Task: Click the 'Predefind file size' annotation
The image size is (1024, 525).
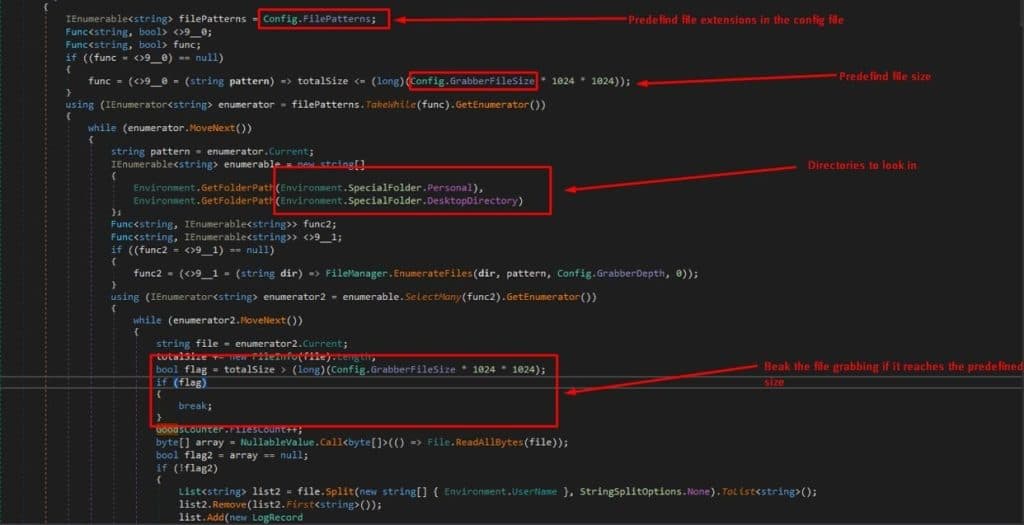Action: 885,76
